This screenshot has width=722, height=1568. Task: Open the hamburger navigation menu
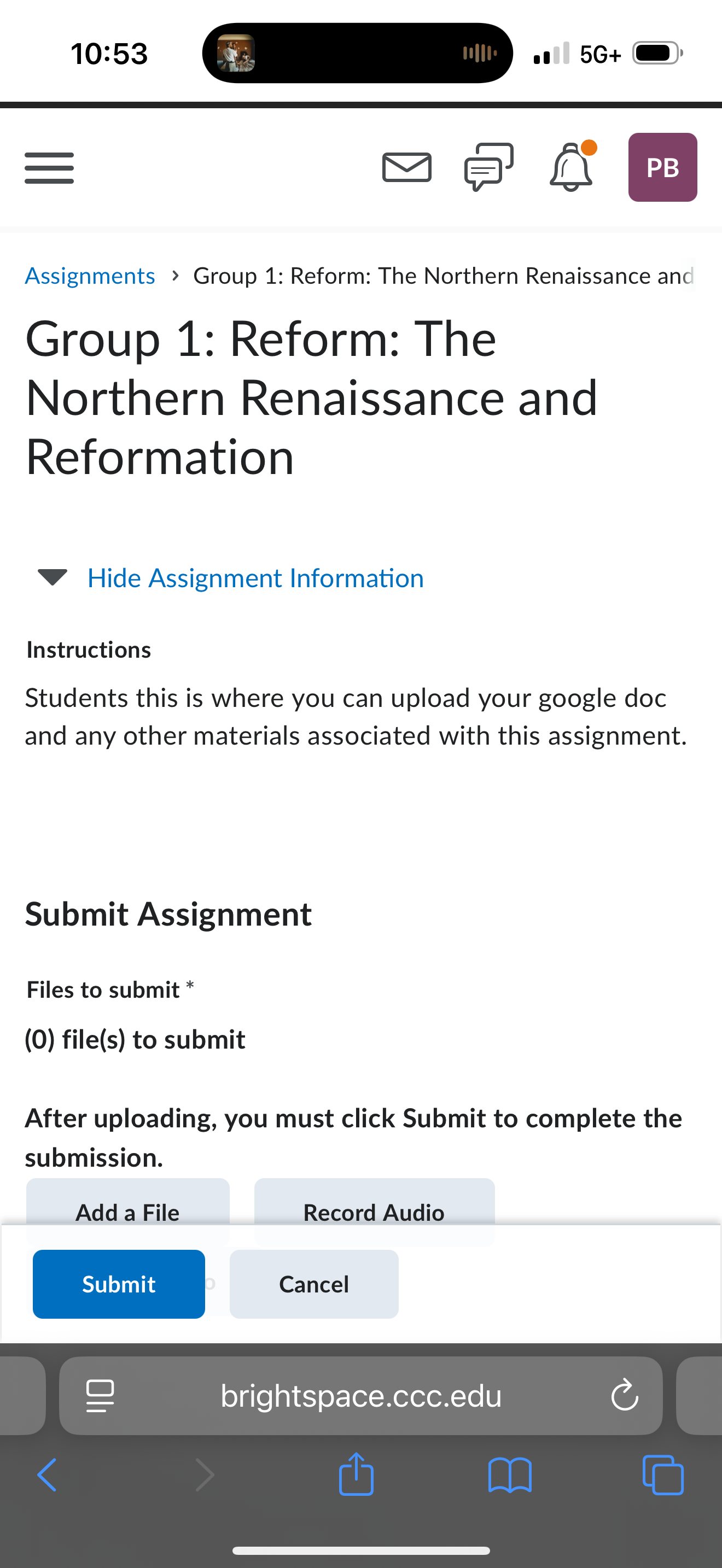(x=49, y=168)
